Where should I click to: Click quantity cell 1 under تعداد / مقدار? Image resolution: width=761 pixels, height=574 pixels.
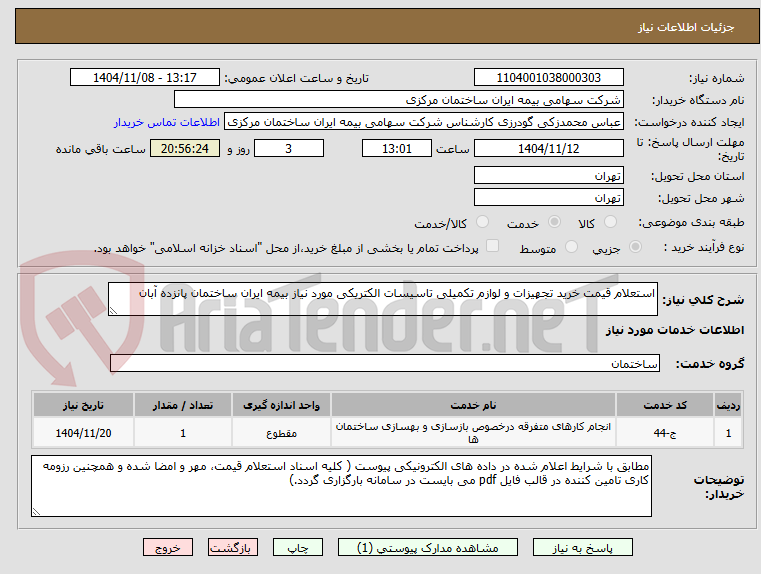(x=183, y=433)
